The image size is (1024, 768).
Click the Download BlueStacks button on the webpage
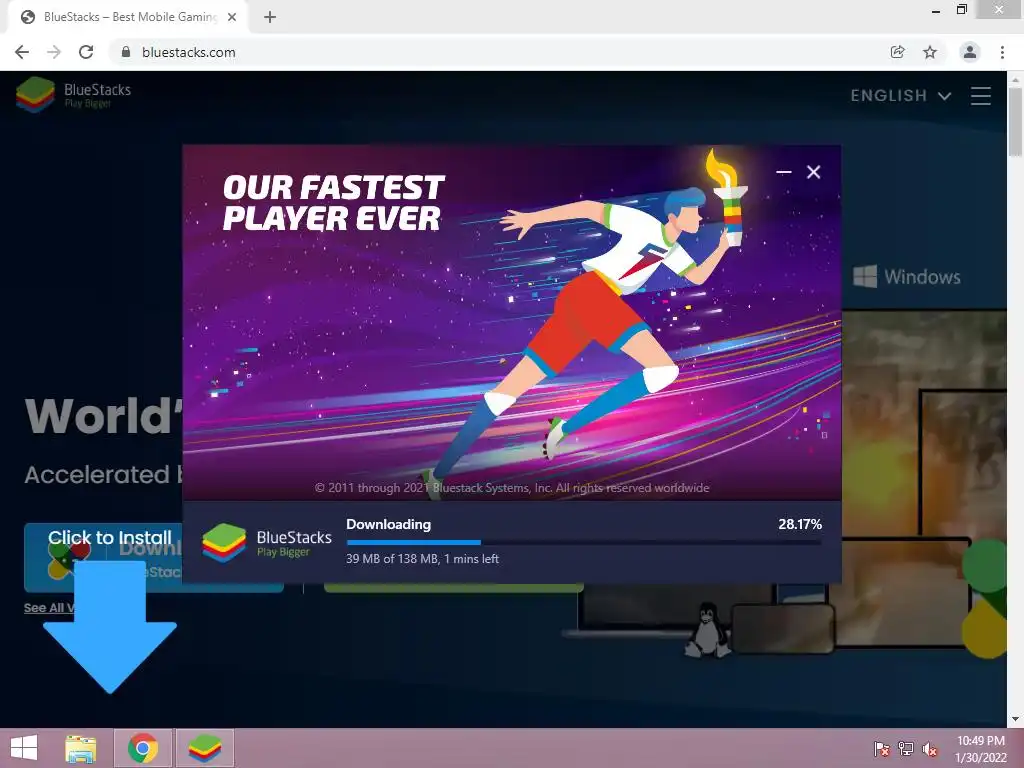pyautogui.click(x=154, y=557)
